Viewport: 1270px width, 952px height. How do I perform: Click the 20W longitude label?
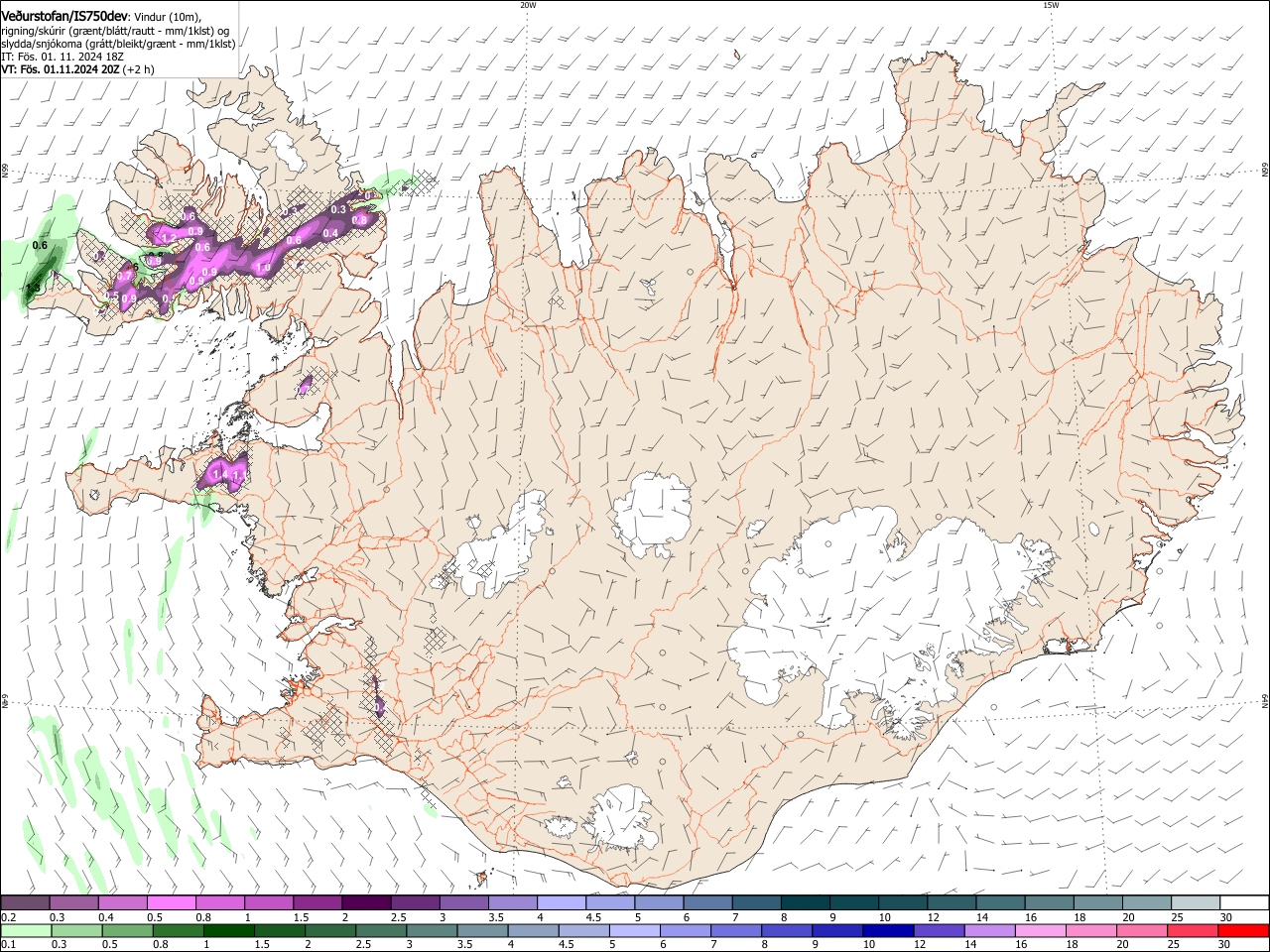pyautogui.click(x=528, y=5)
